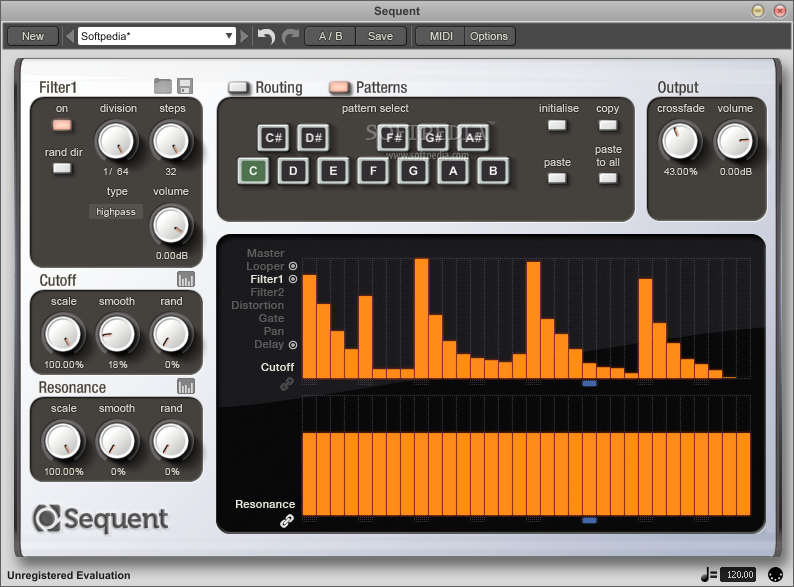Select pattern E key
794x587 pixels.
333,171
